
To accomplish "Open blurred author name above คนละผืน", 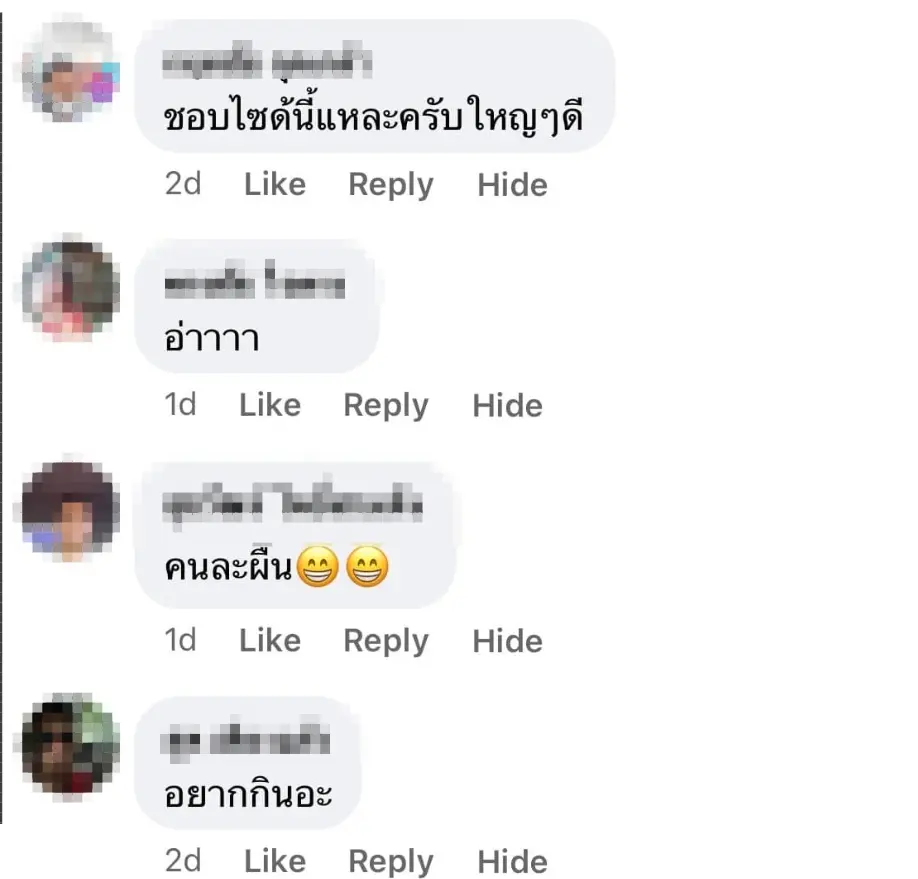I will (x=292, y=504).
